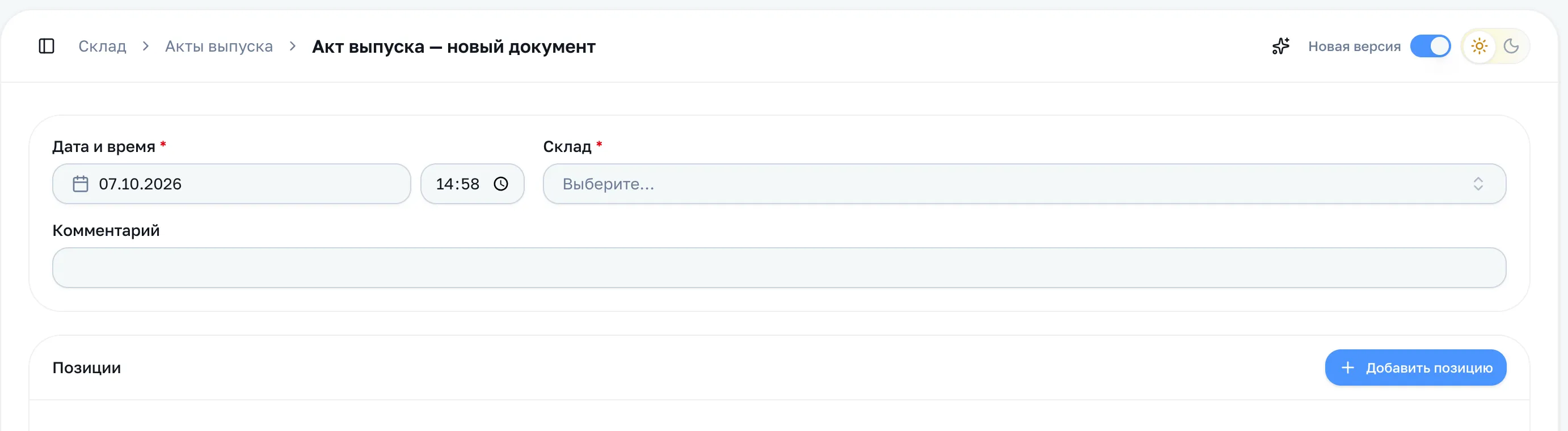Click the sparkles icon near Новая версия
This screenshot has height=431, width=1568.
coord(1281,47)
